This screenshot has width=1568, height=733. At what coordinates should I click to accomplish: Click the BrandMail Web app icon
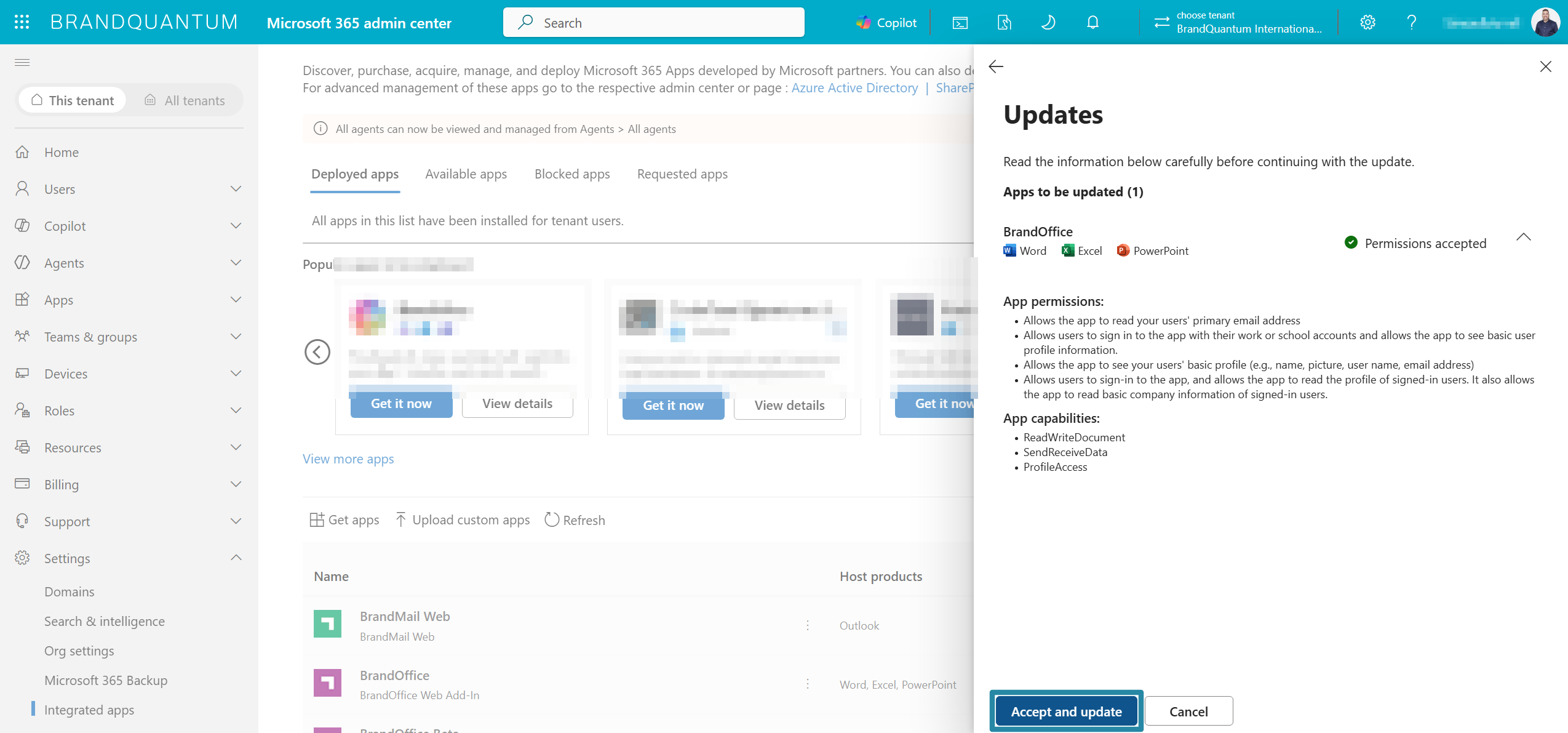tap(327, 624)
